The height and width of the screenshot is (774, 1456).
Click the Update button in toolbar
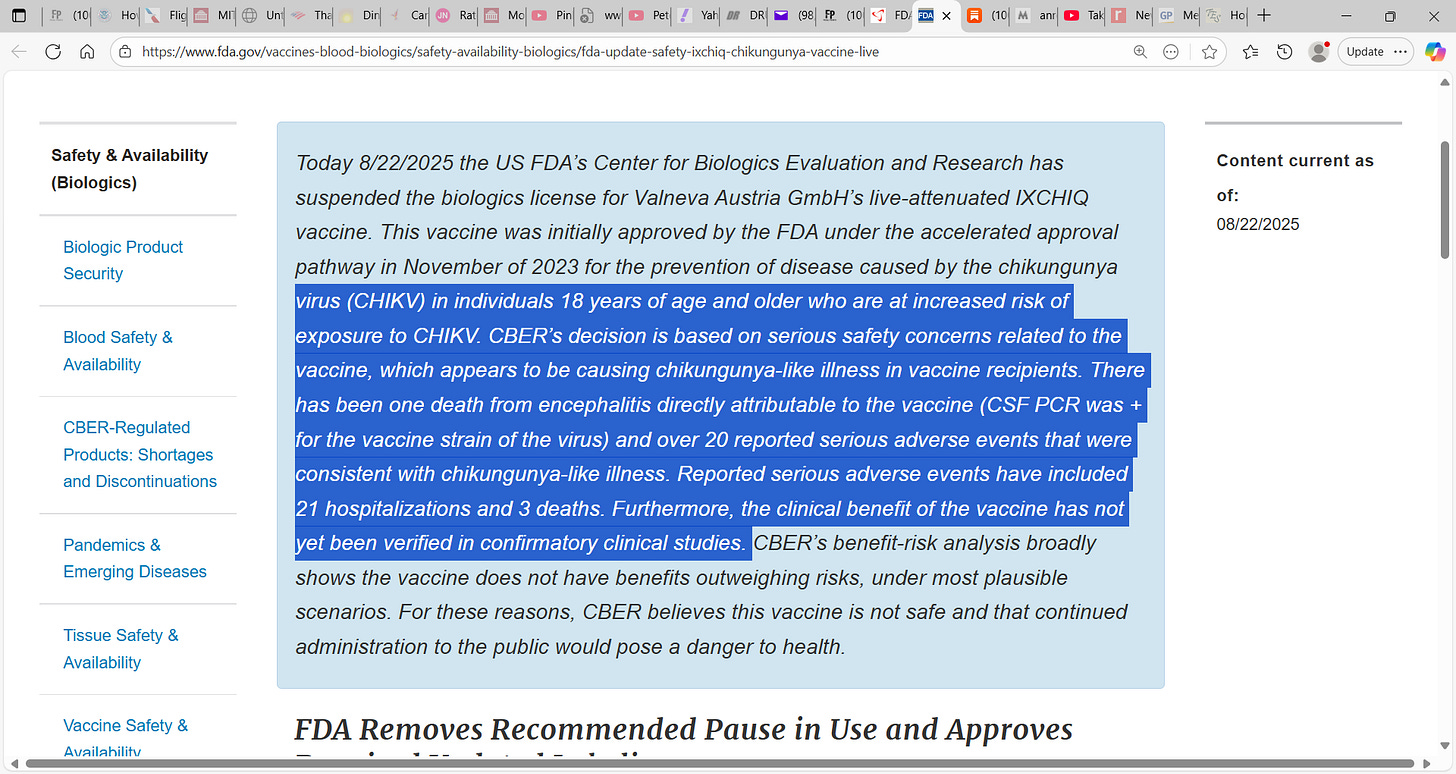pyautogui.click(x=1375, y=51)
